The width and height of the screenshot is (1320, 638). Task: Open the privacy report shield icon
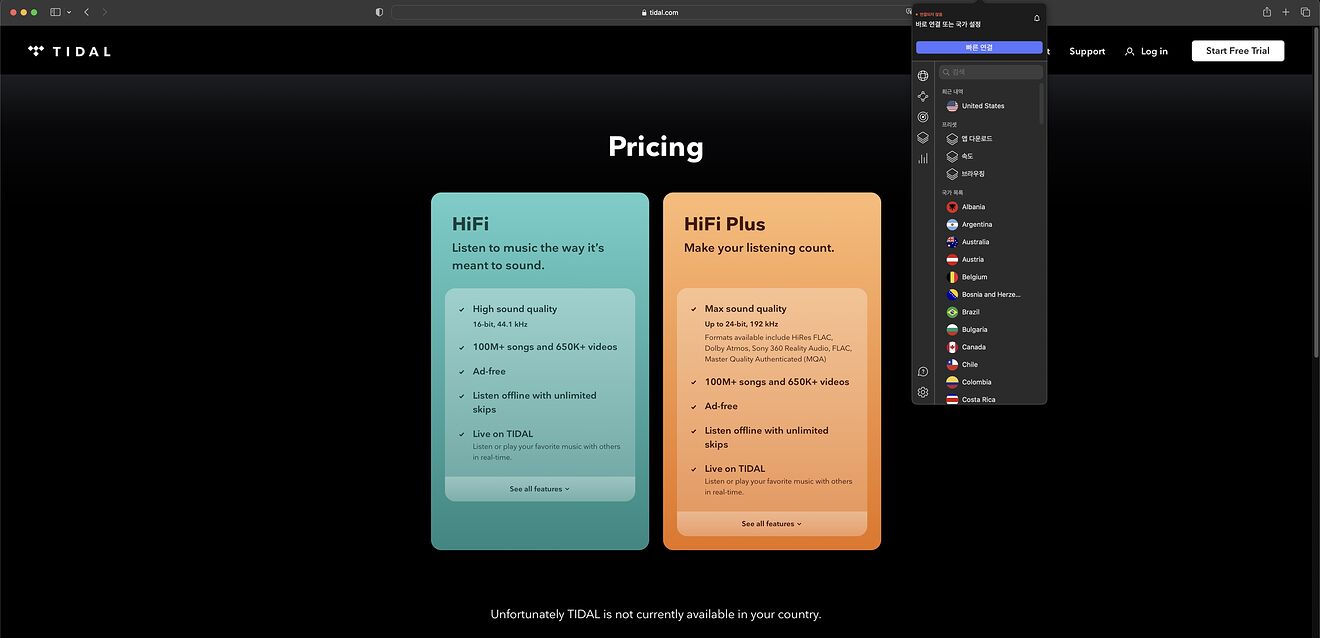point(379,12)
